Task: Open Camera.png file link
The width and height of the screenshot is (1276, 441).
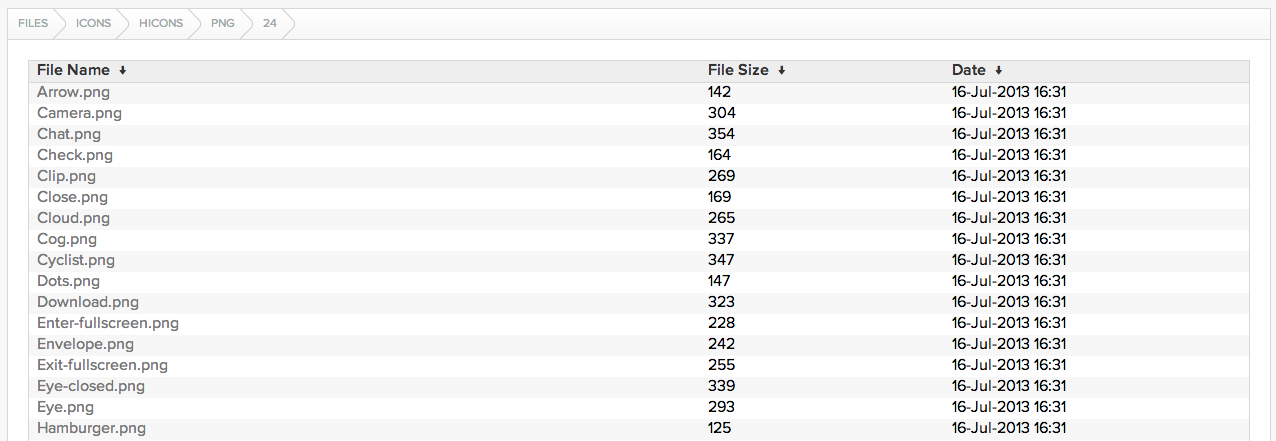Action: (79, 113)
